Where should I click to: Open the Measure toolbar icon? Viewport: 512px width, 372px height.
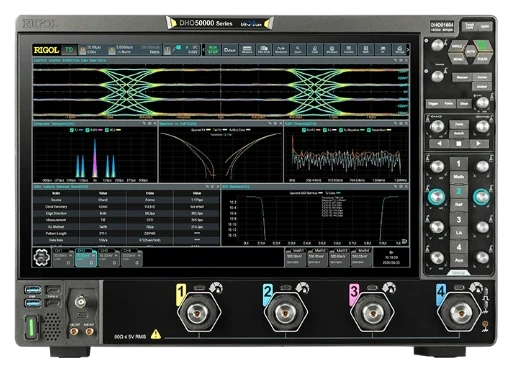pos(247,50)
